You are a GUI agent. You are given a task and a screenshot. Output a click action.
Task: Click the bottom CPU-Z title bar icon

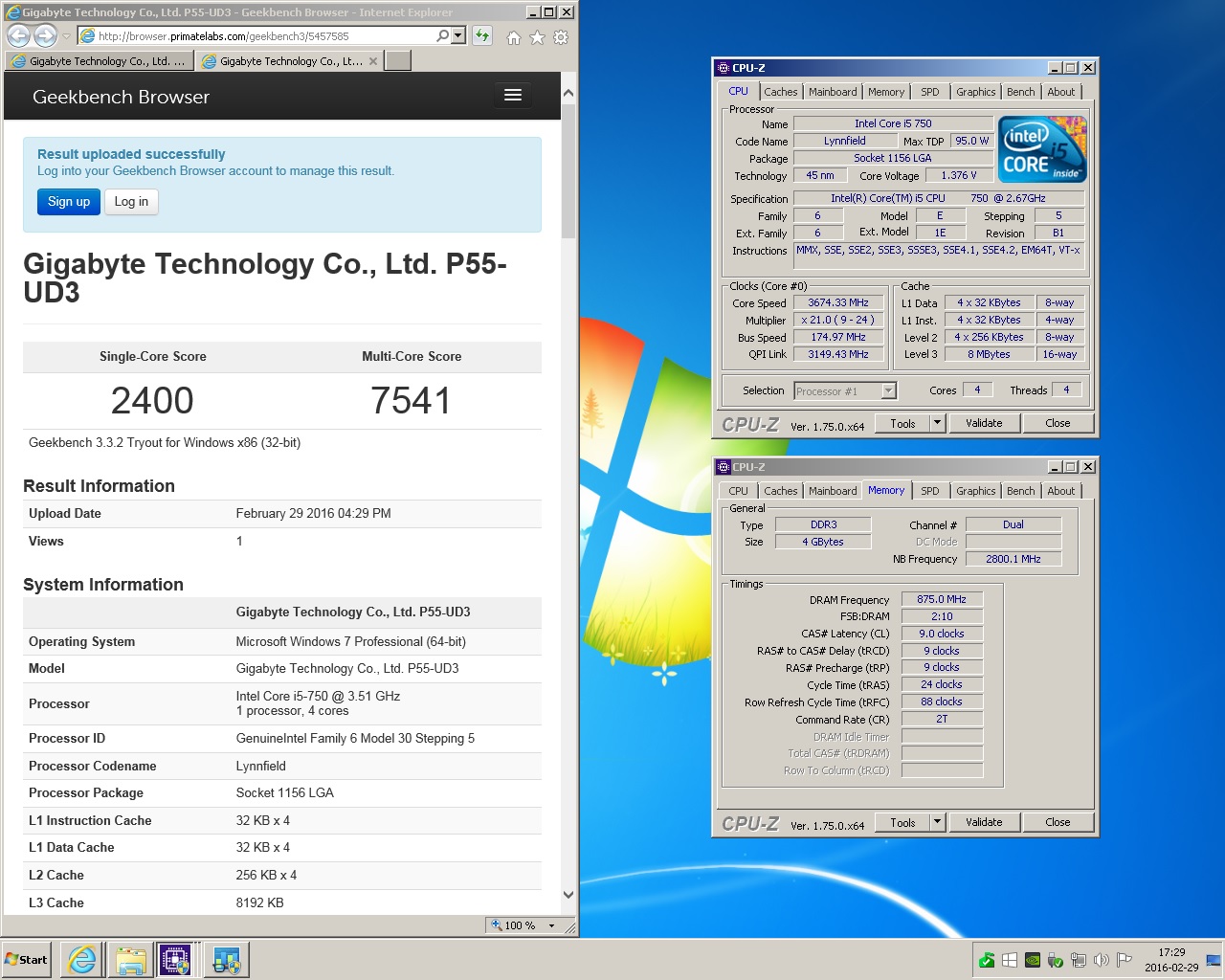(x=724, y=467)
